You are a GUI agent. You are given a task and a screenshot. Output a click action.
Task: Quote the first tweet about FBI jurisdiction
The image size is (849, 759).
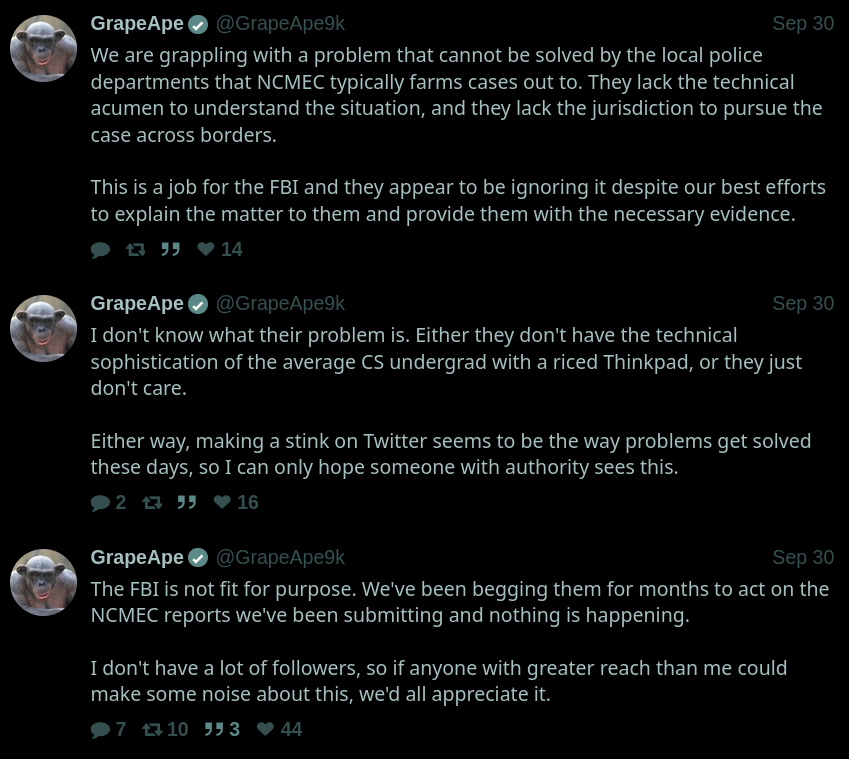pyautogui.click(x=170, y=249)
